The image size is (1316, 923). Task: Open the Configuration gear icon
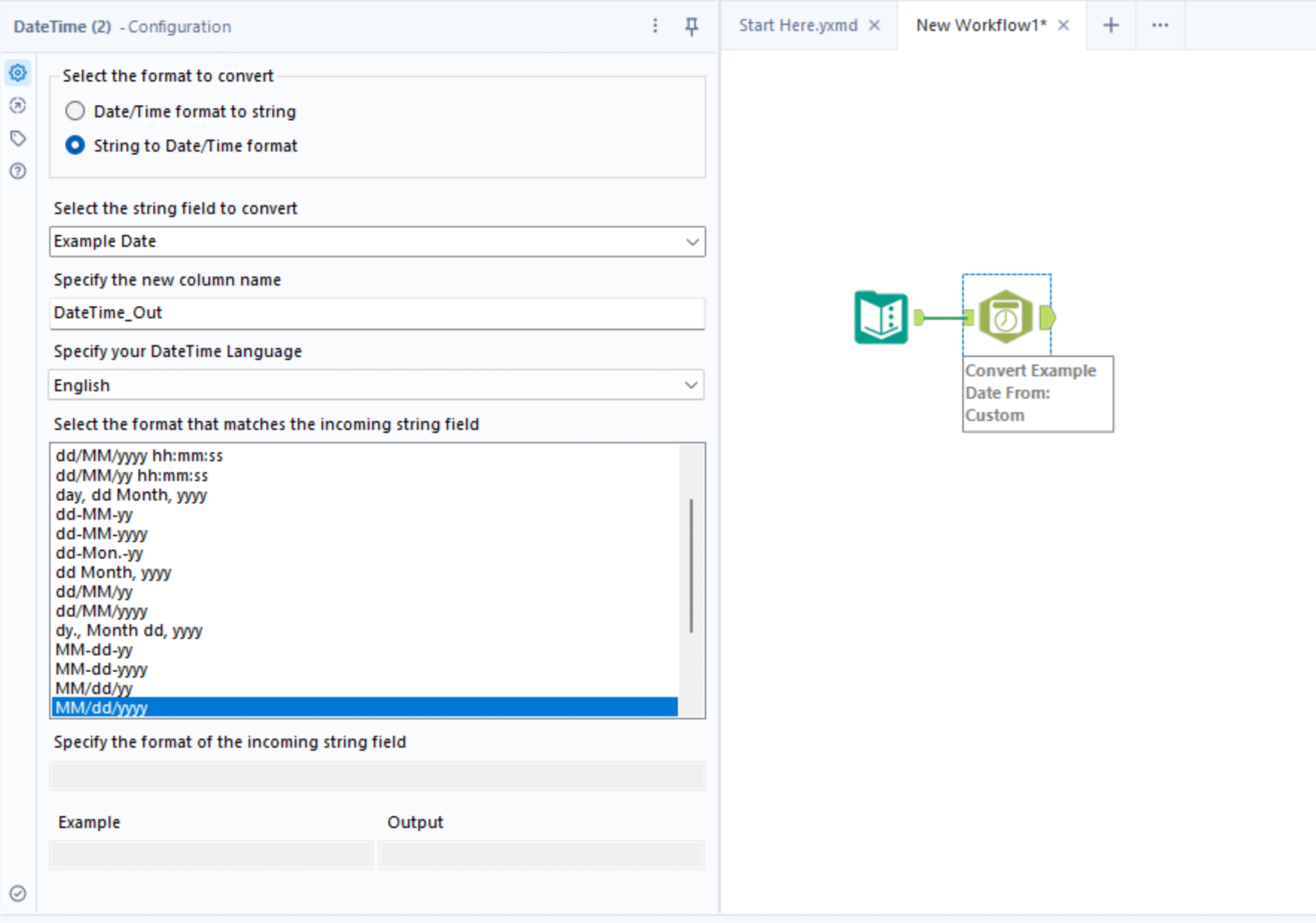[17, 73]
